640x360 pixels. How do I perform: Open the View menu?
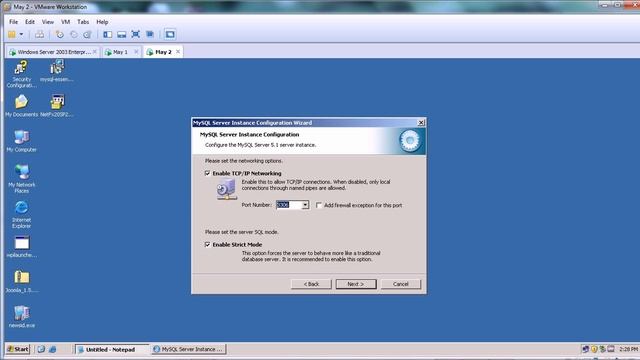[x=48, y=22]
